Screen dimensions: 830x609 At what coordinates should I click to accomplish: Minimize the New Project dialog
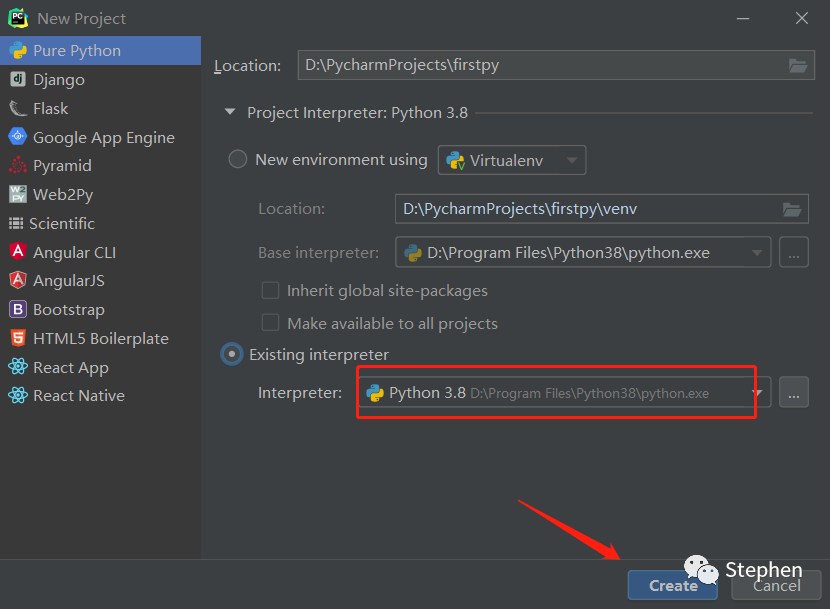coord(743,19)
